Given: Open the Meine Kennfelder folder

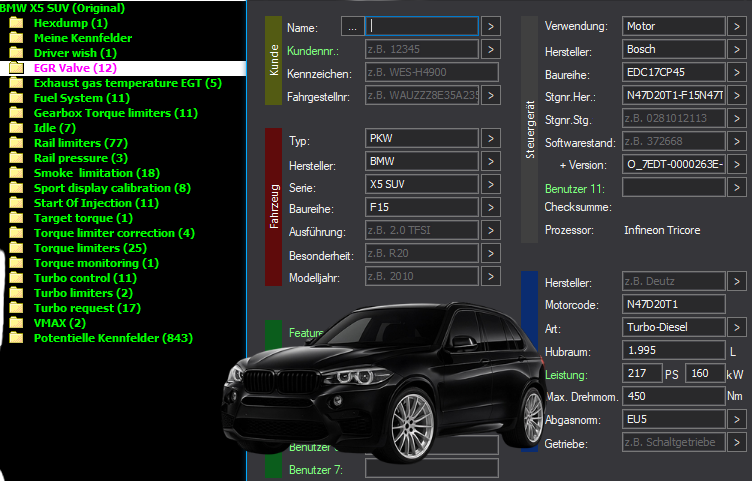Looking at the screenshot, I should tap(82, 38).
